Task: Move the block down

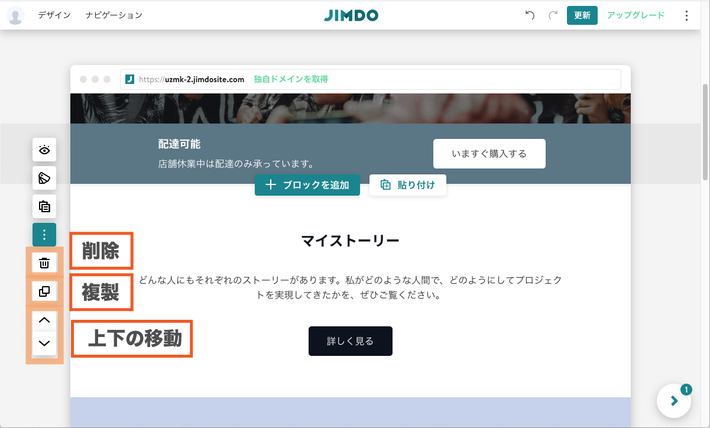Action: (x=44, y=343)
